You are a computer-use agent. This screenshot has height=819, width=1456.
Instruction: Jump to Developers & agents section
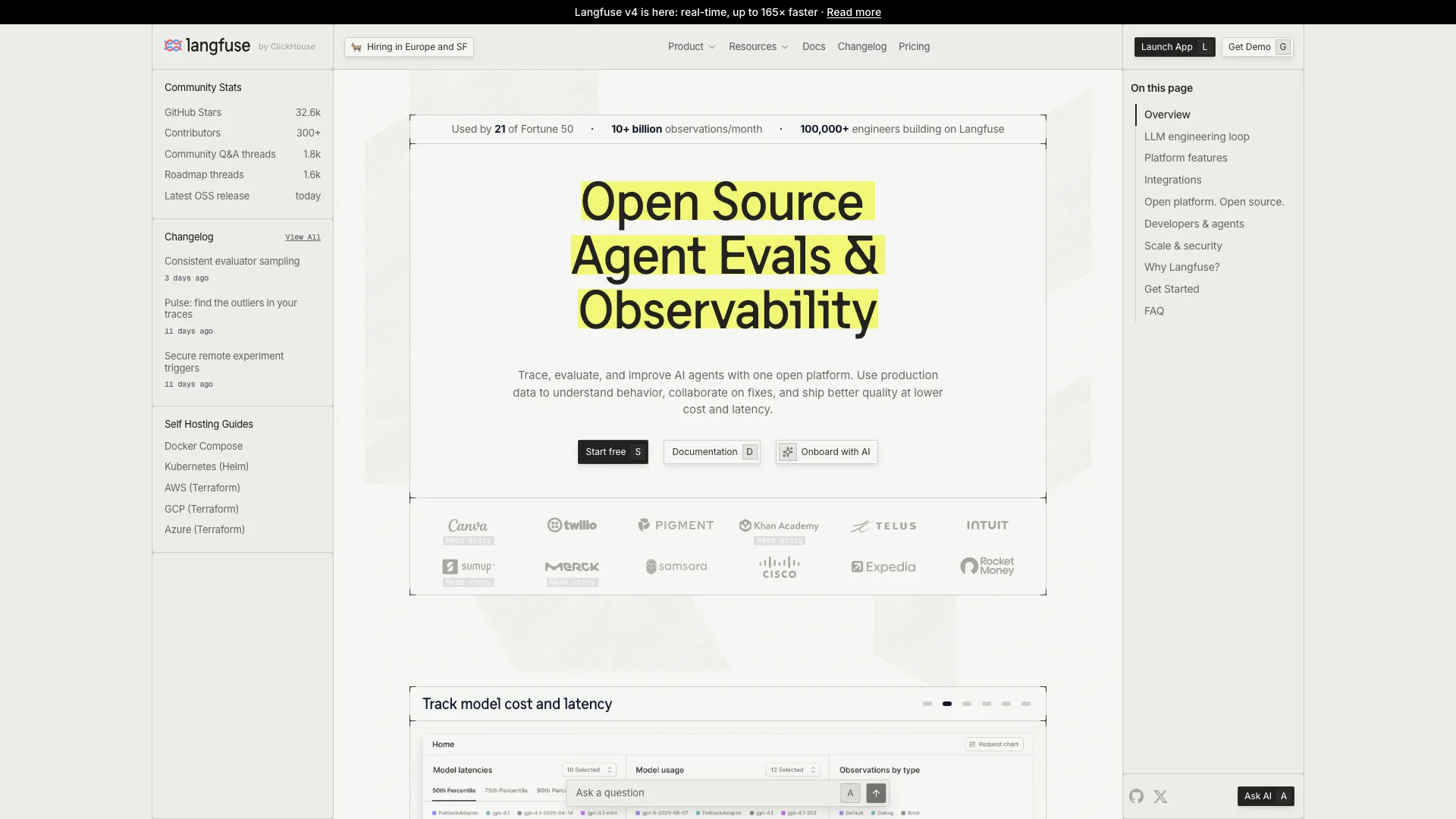click(x=1194, y=224)
